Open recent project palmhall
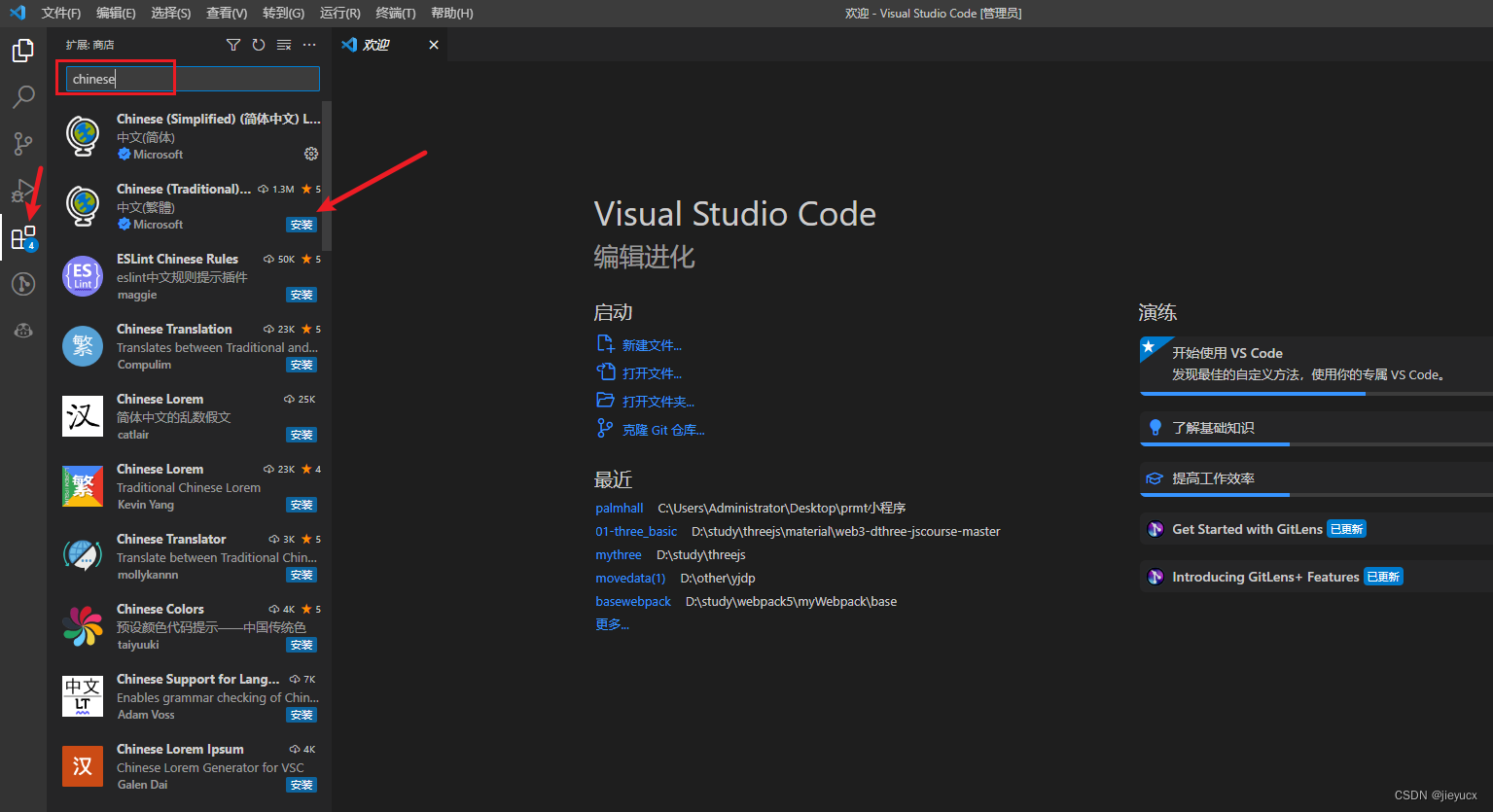The height and width of the screenshot is (812, 1493). (620, 508)
